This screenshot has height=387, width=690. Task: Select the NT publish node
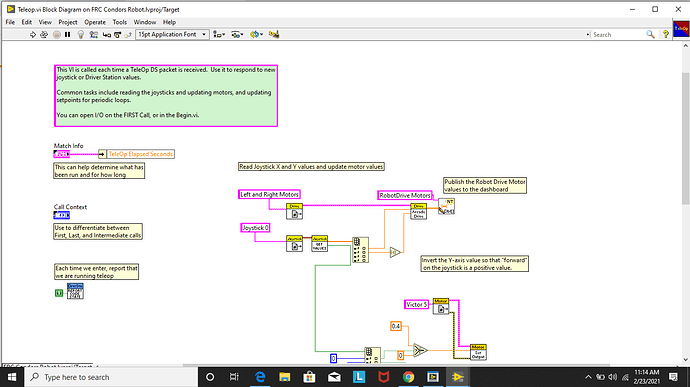pyautogui.click(x=446, y=206)
